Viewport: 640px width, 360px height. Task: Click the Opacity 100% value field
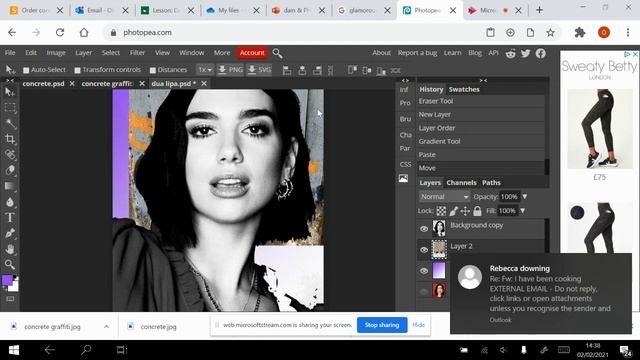coord(509,197)
